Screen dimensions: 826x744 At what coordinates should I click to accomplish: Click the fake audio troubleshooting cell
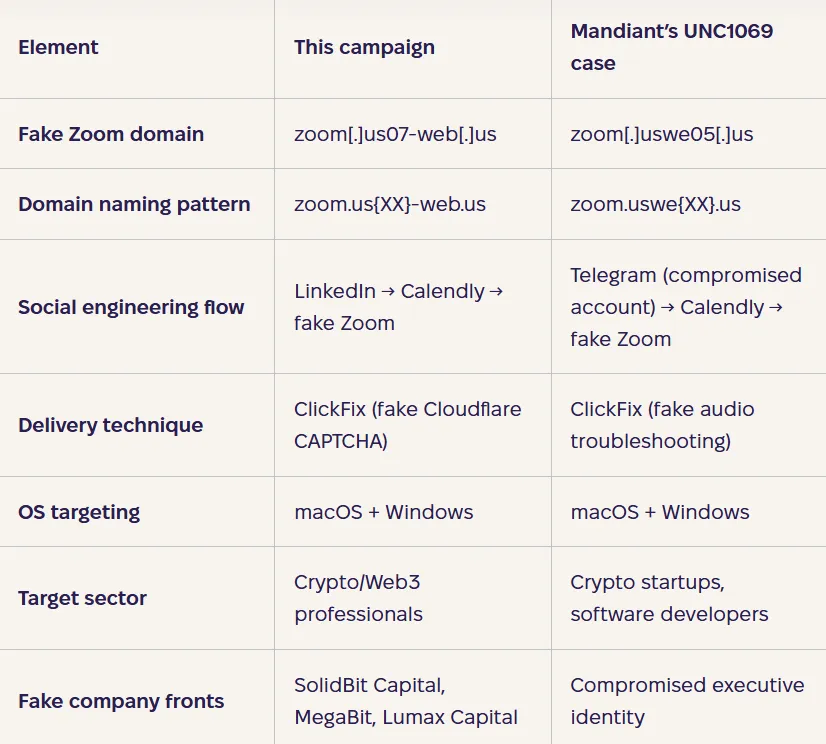[x=663, y=425]
